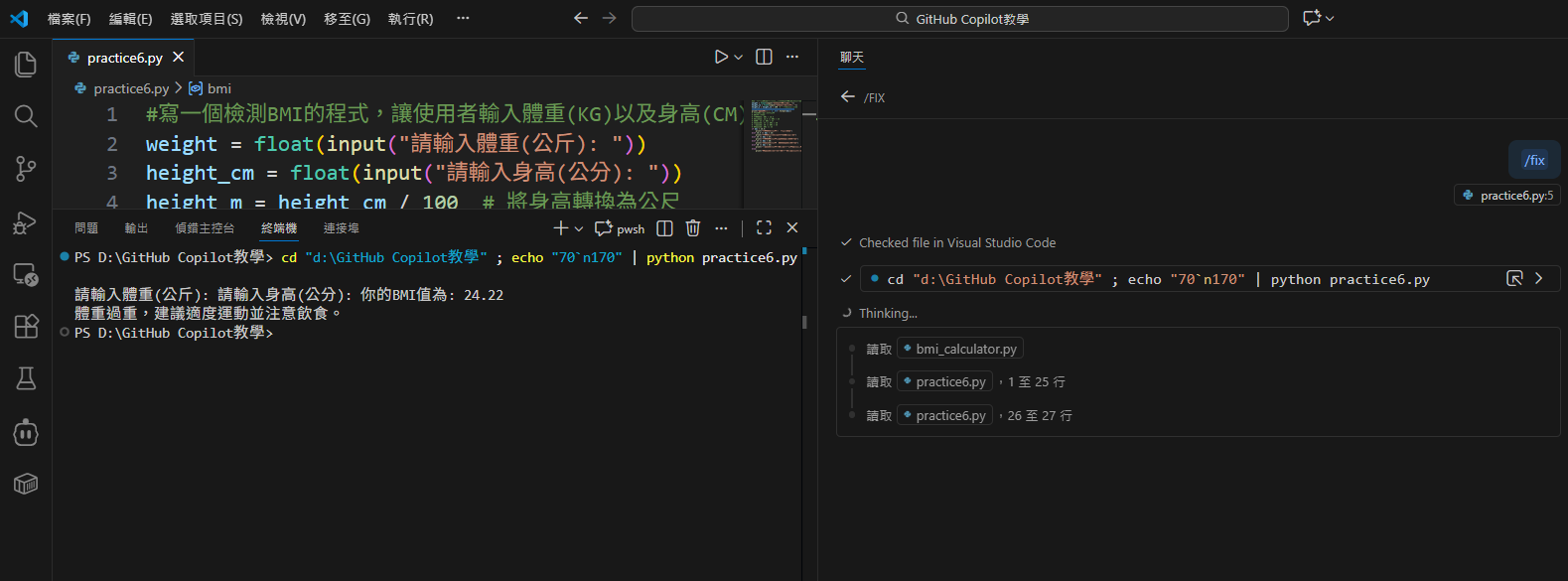Viewport: 1568px width, 581px height.
Task: Open Run and Debug view
Action: [x=26, y=222]
